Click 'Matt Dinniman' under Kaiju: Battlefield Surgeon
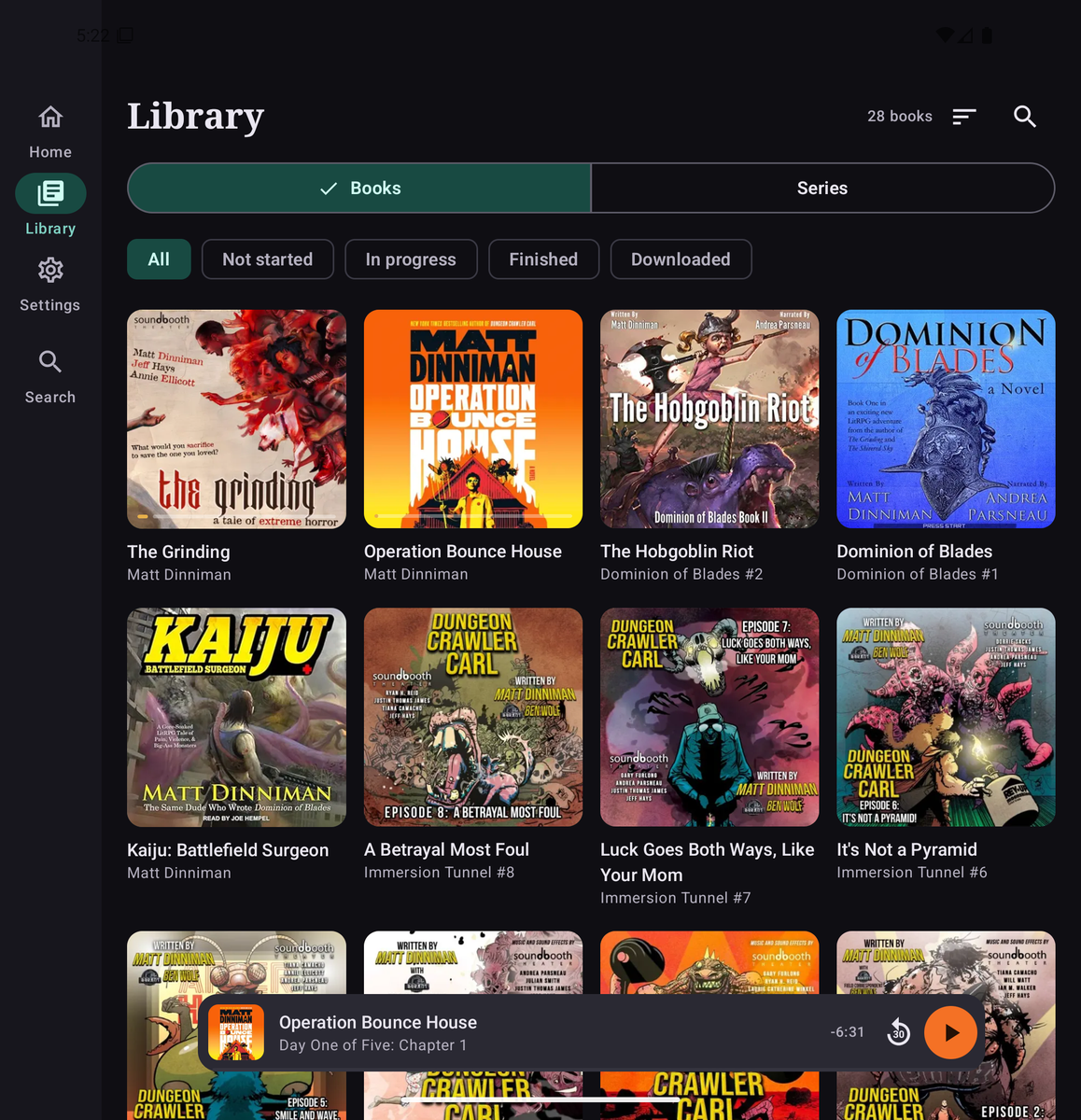1081x1120 pixels. pyautogui.click(x=179, y=873)
